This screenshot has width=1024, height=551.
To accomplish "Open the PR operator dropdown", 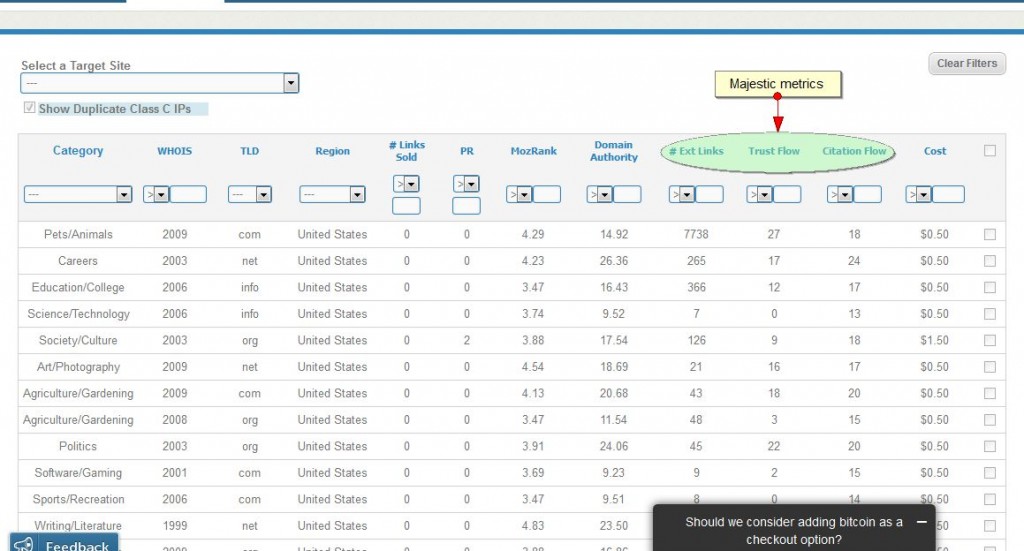I will click(466, 184).
